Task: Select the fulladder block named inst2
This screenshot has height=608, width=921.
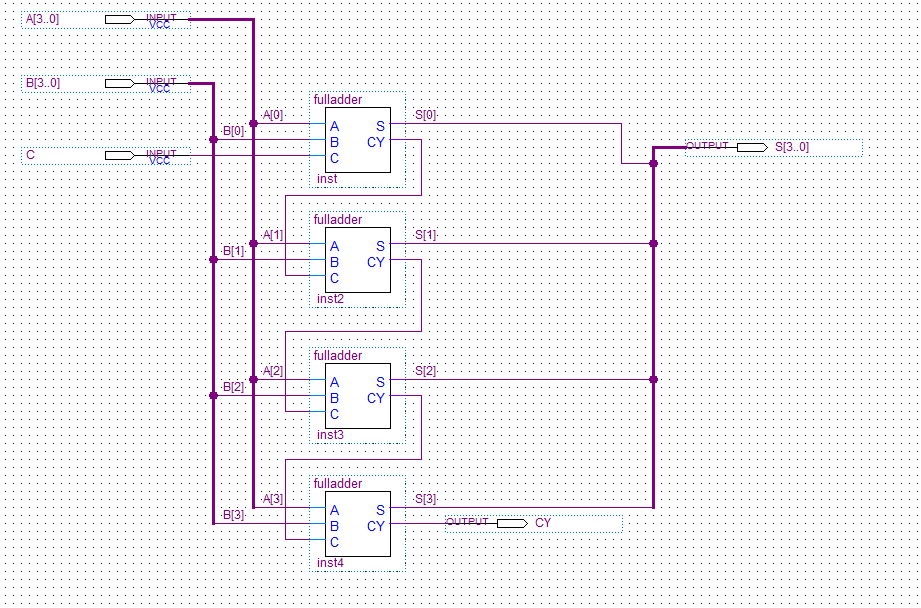Action: coord(358,260)
